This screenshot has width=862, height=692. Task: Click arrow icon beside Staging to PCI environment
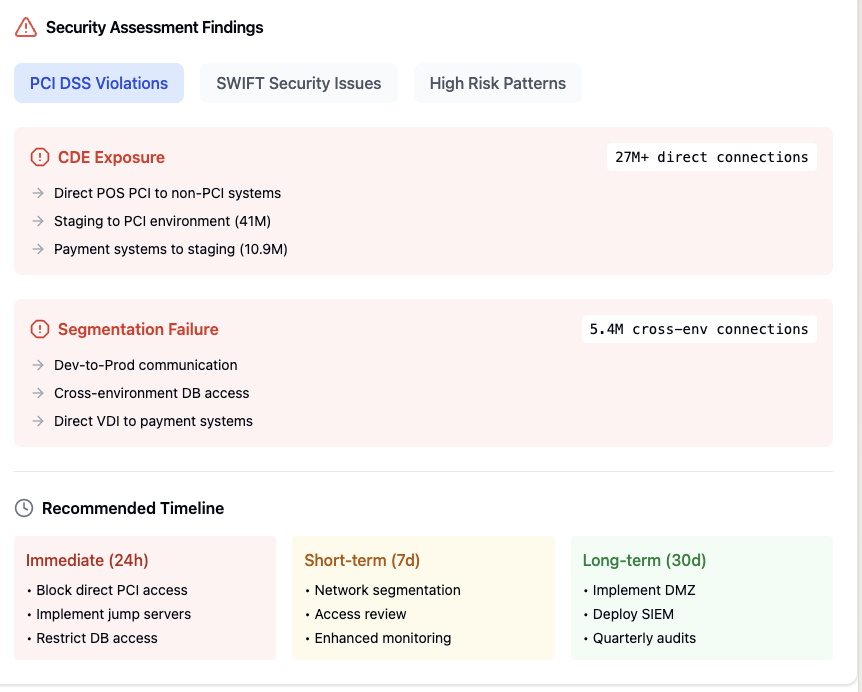click(x=38, y=221)
